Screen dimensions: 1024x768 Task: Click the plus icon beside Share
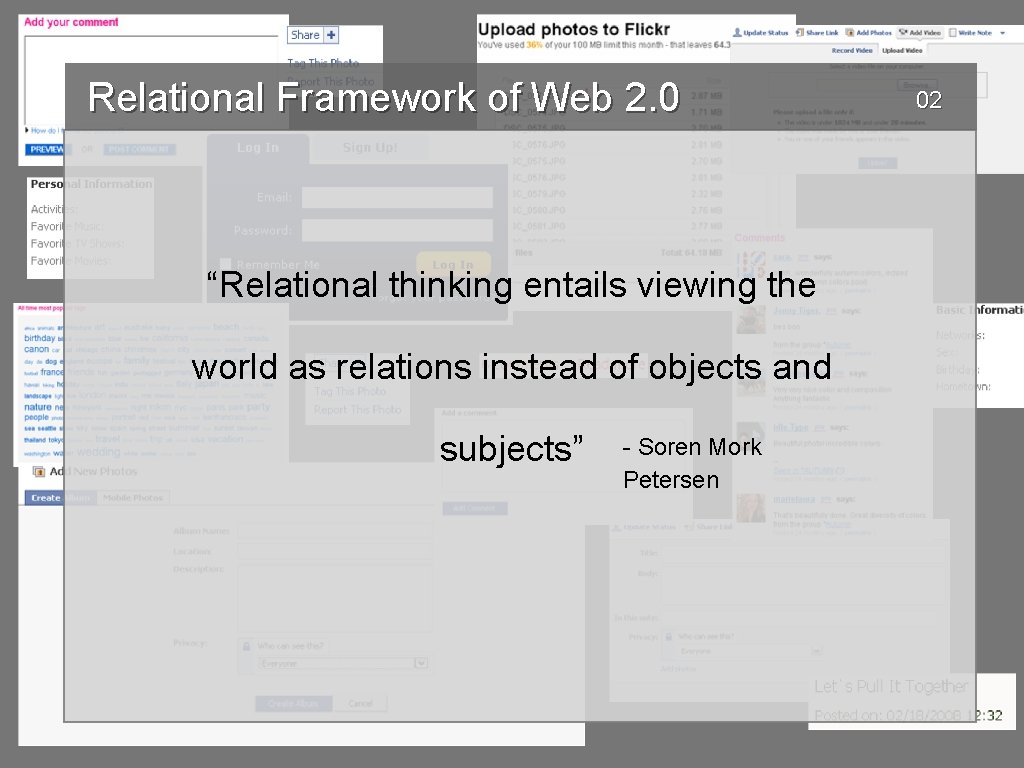click(331, 35)
